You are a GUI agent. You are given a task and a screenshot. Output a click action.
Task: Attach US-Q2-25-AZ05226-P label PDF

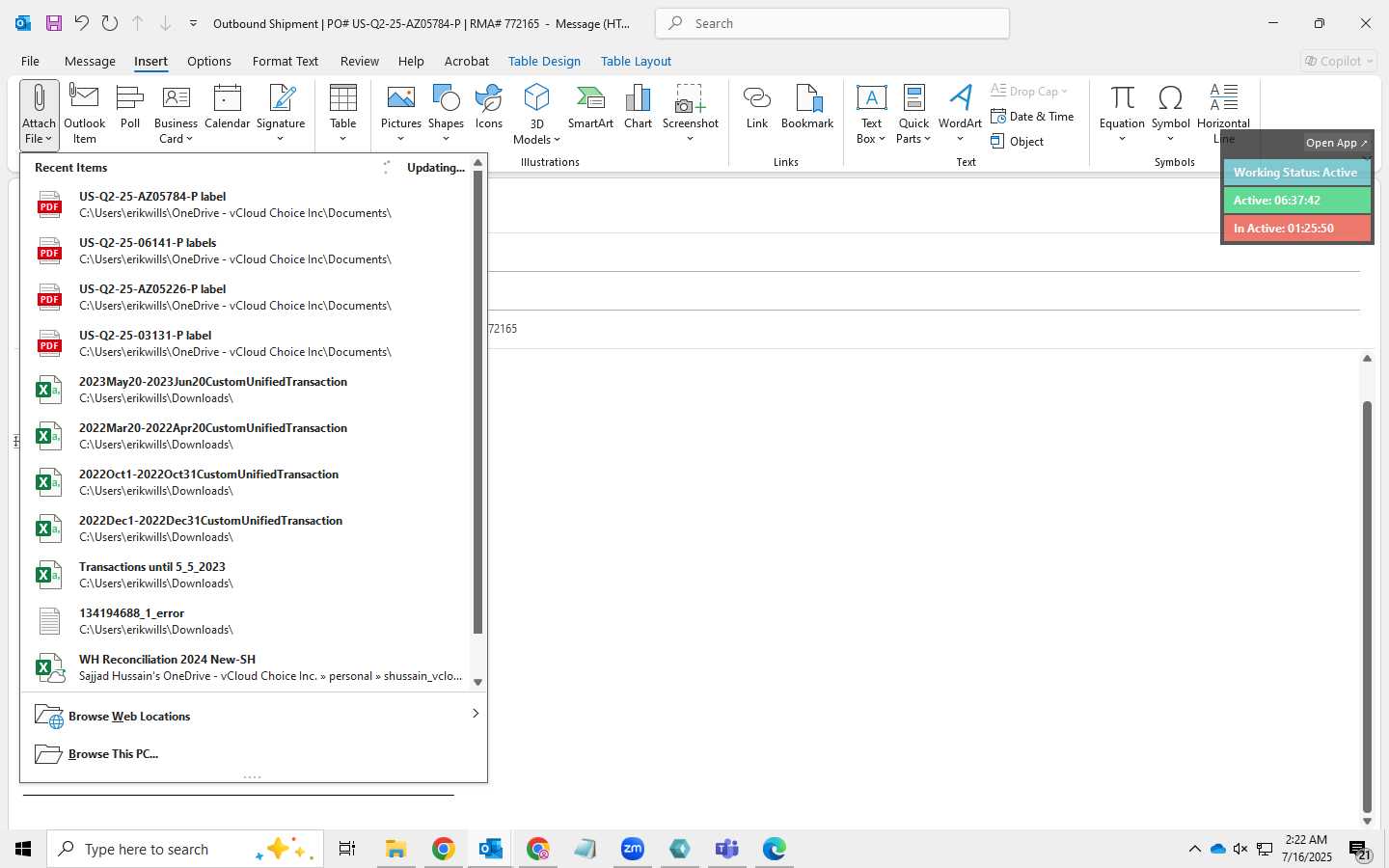click(x=247, y=297)
